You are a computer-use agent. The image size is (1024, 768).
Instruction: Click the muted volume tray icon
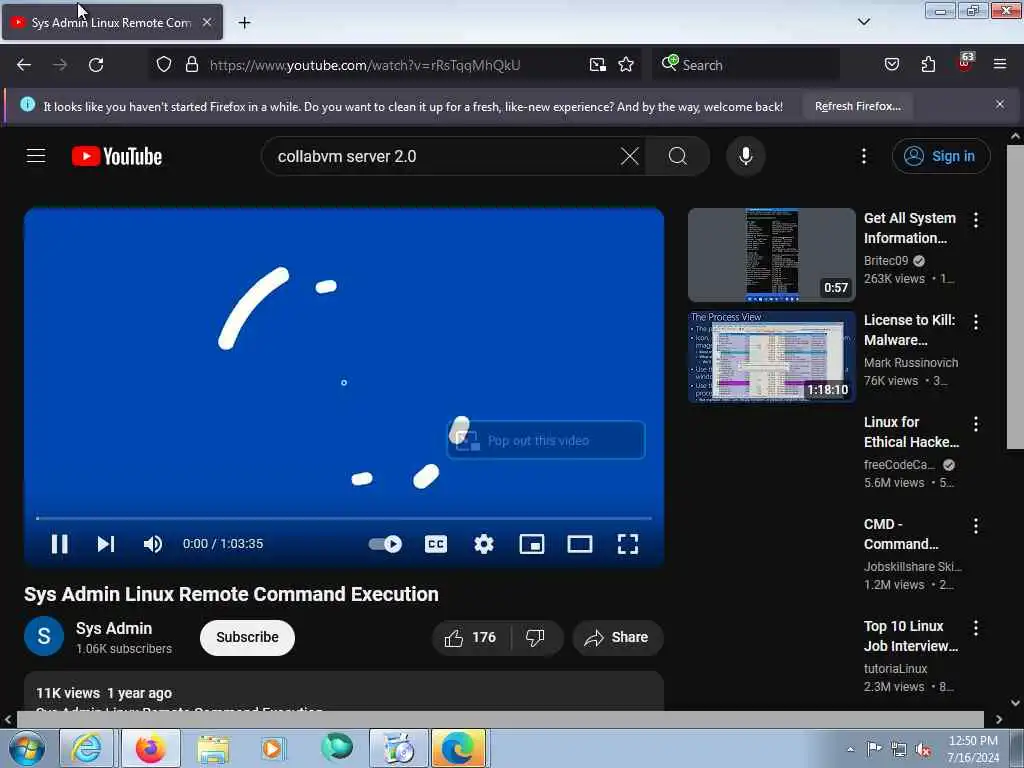[923, 749]
